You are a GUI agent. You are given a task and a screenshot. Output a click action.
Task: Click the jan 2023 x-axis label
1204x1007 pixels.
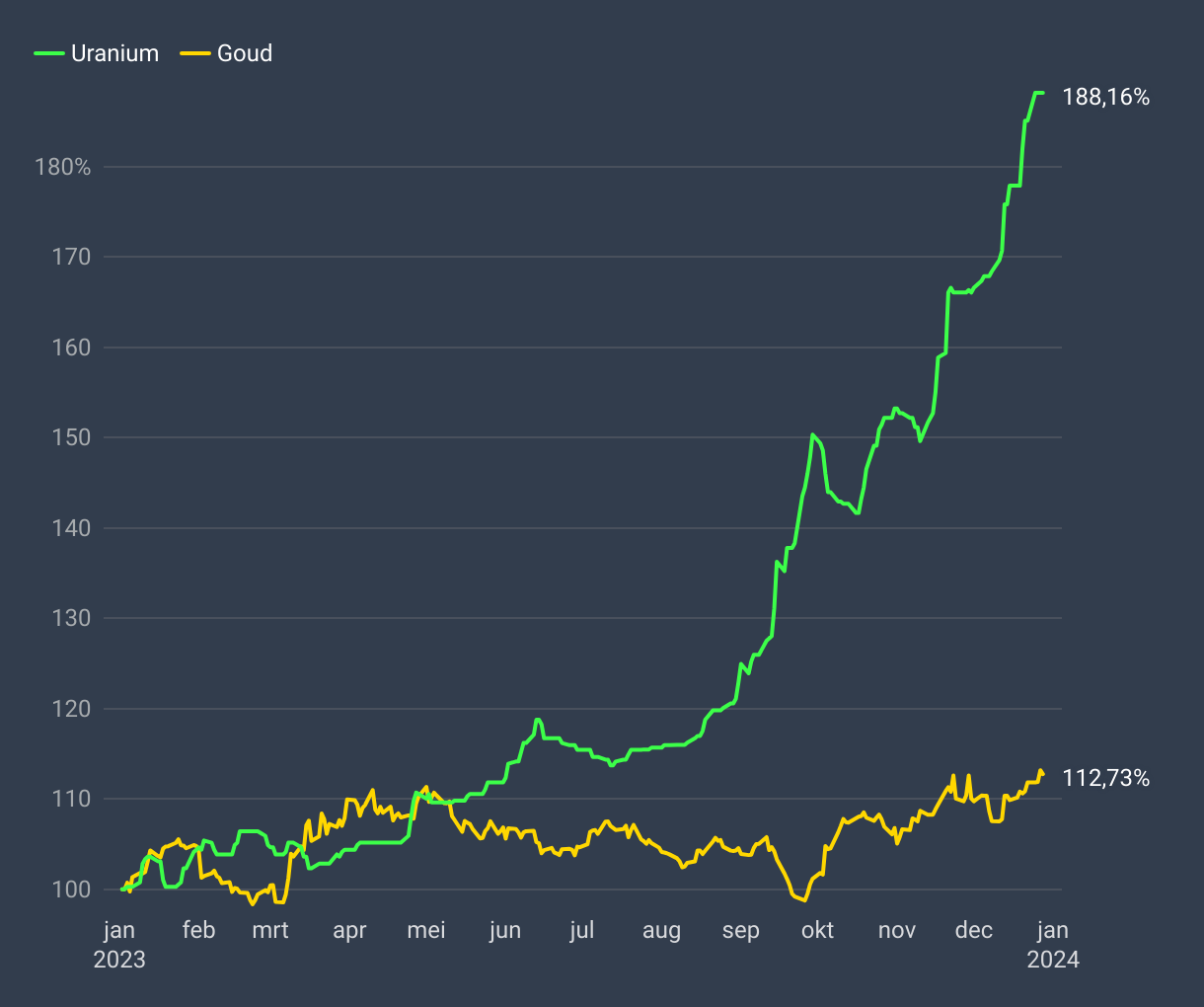click(x=119, y=944)
